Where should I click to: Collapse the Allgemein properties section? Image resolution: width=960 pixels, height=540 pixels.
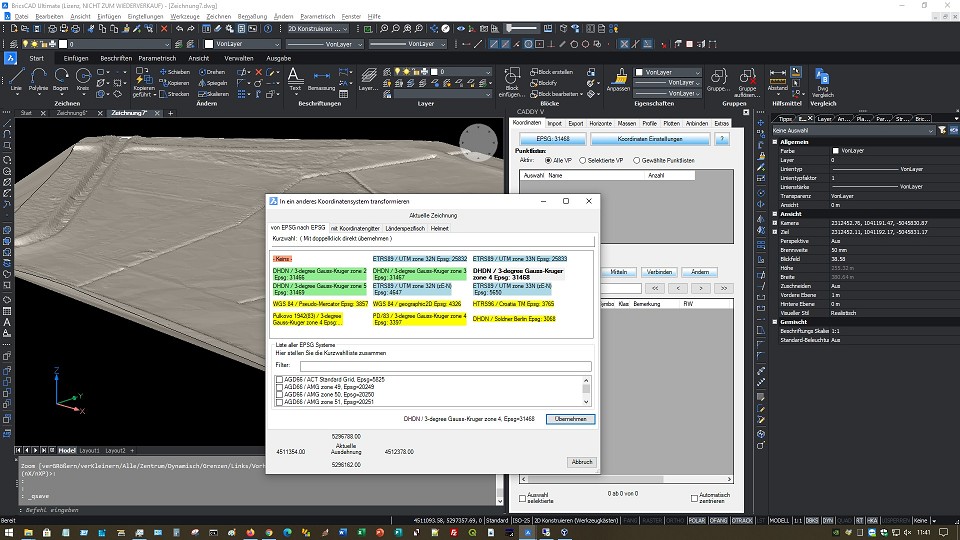776,141
